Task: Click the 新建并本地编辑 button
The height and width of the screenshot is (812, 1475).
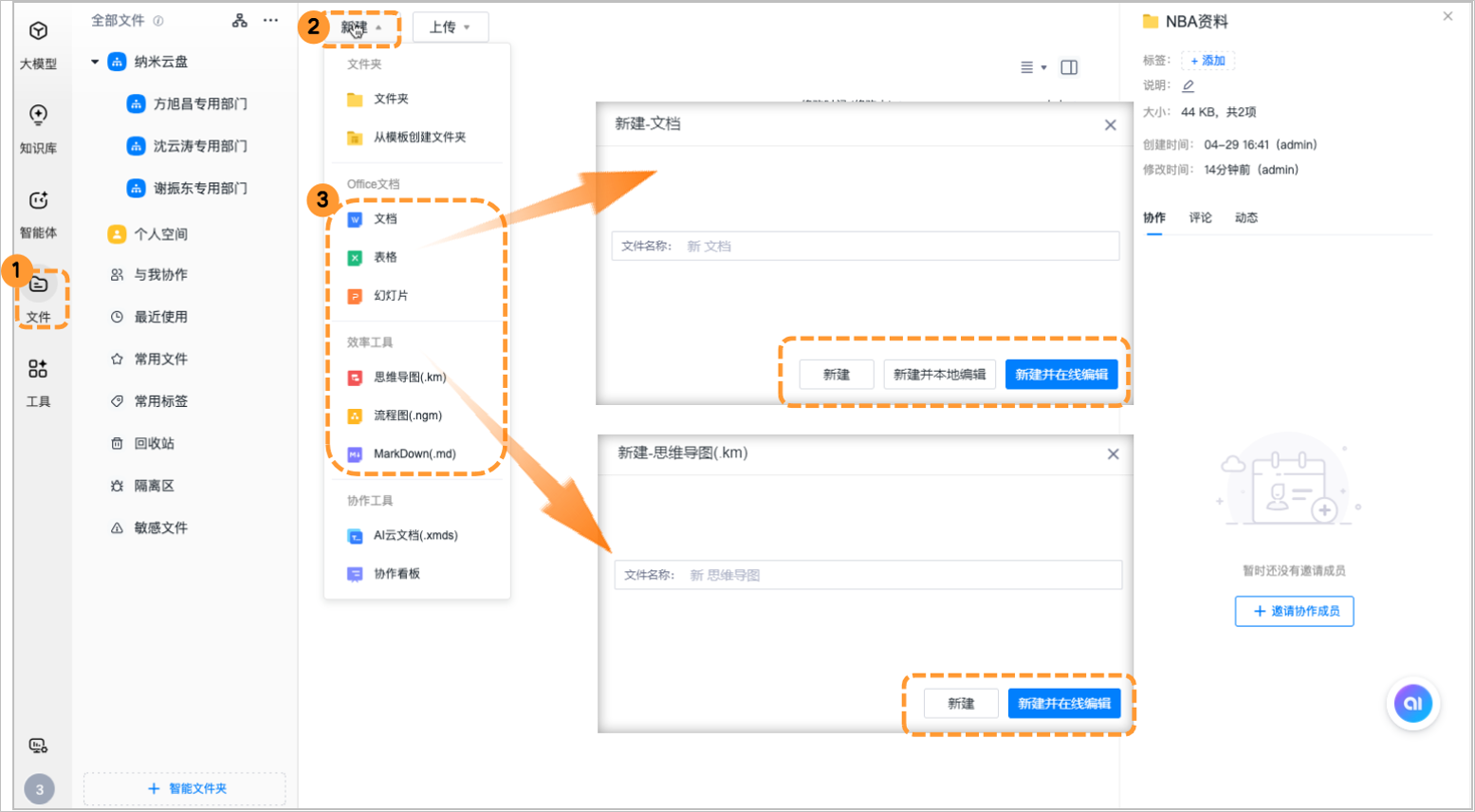Action: 939,375
